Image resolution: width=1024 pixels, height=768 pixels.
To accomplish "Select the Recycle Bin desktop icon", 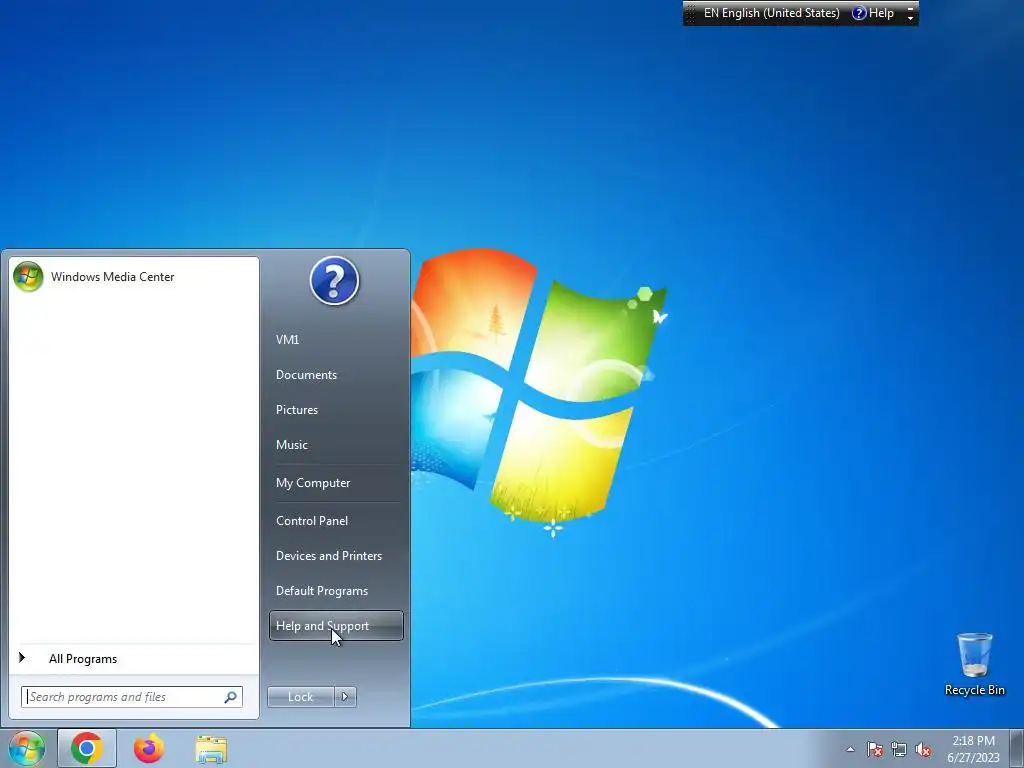I will coord(974,664).
